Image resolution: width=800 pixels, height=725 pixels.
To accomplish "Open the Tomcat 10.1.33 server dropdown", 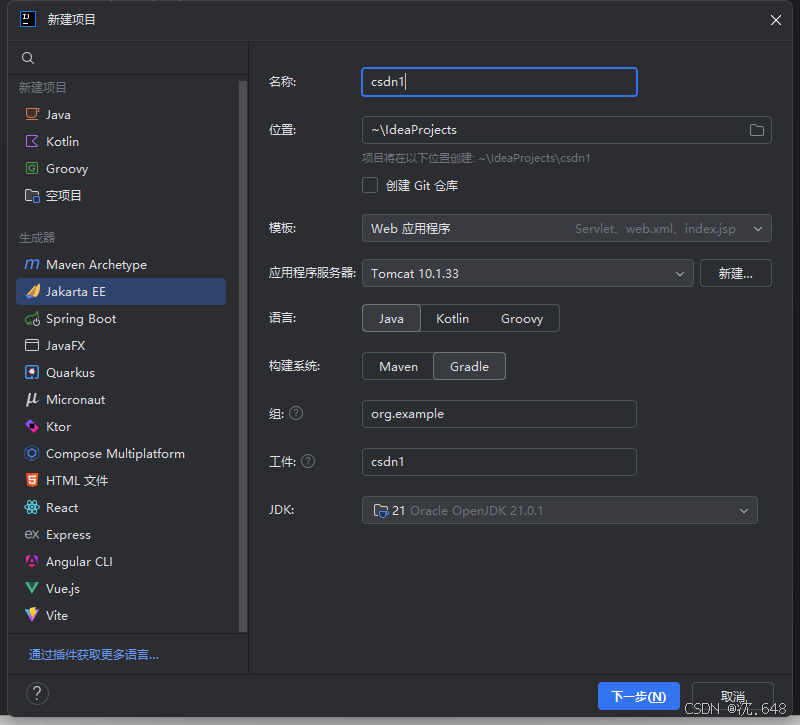I will pos(528,273).
